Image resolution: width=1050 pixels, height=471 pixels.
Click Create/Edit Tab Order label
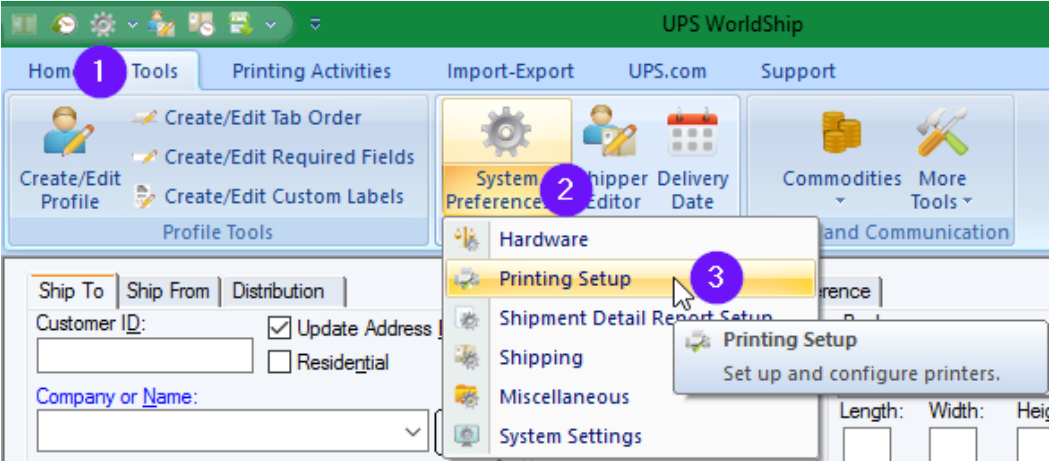point(263,118)
